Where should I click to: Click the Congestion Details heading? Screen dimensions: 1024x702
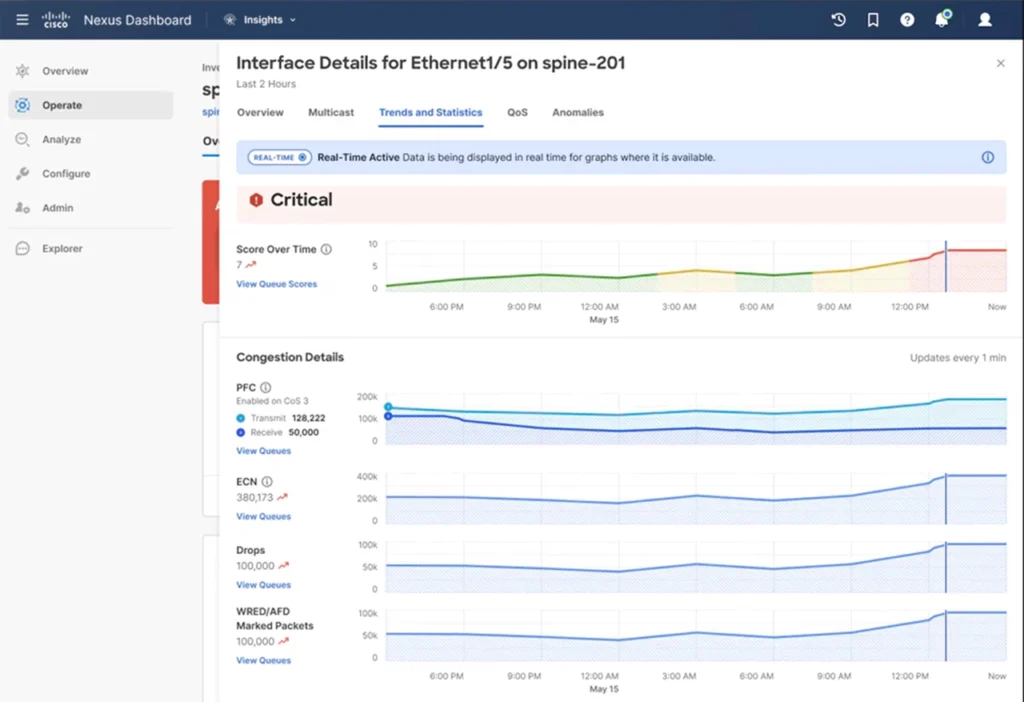point(290,357)
